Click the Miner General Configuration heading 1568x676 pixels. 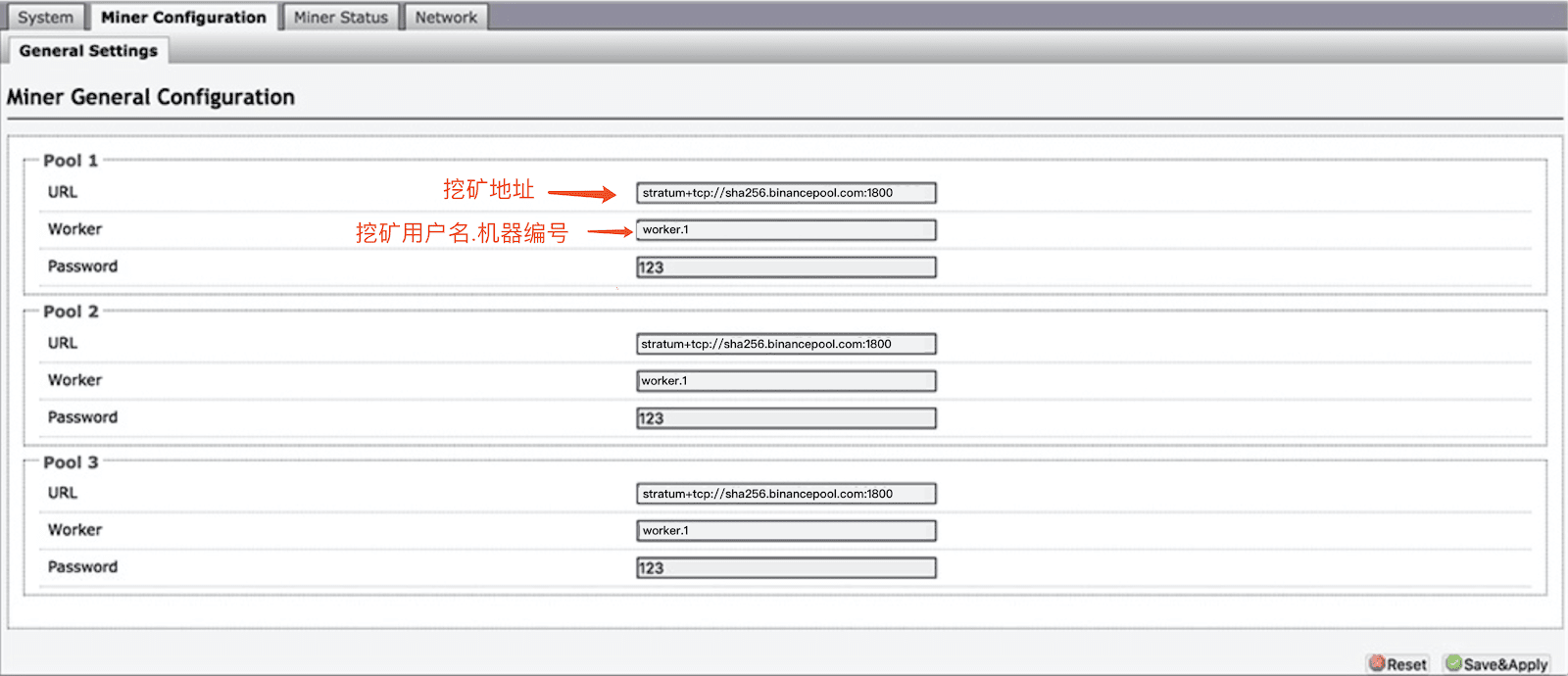pos(151,97)
